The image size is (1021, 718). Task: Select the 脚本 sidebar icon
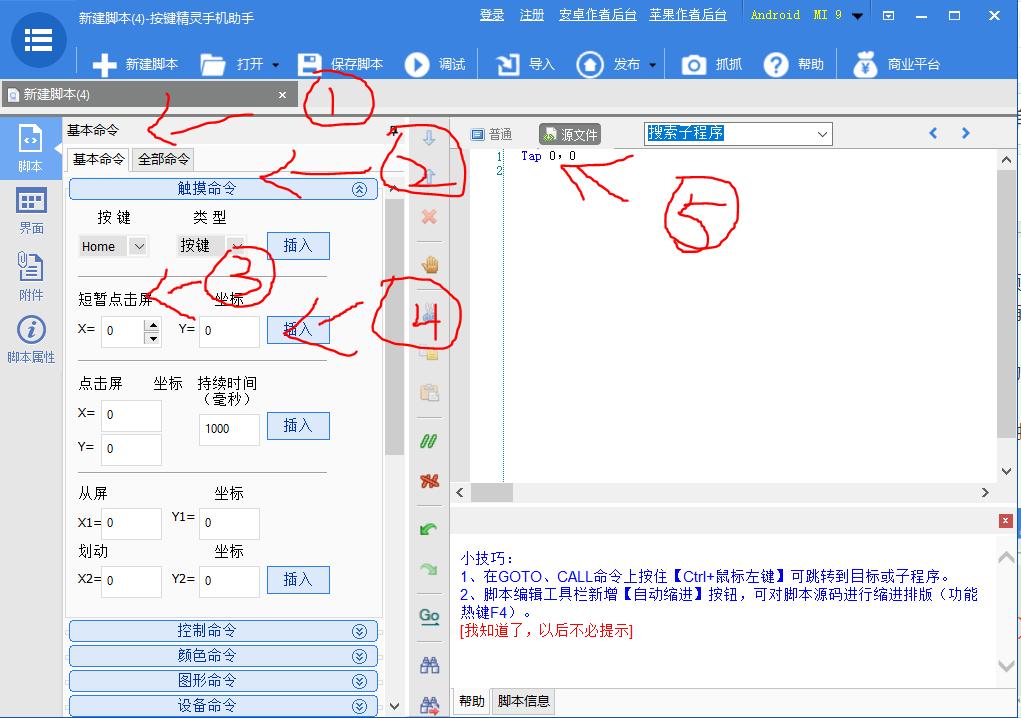(x=31, y=144)
